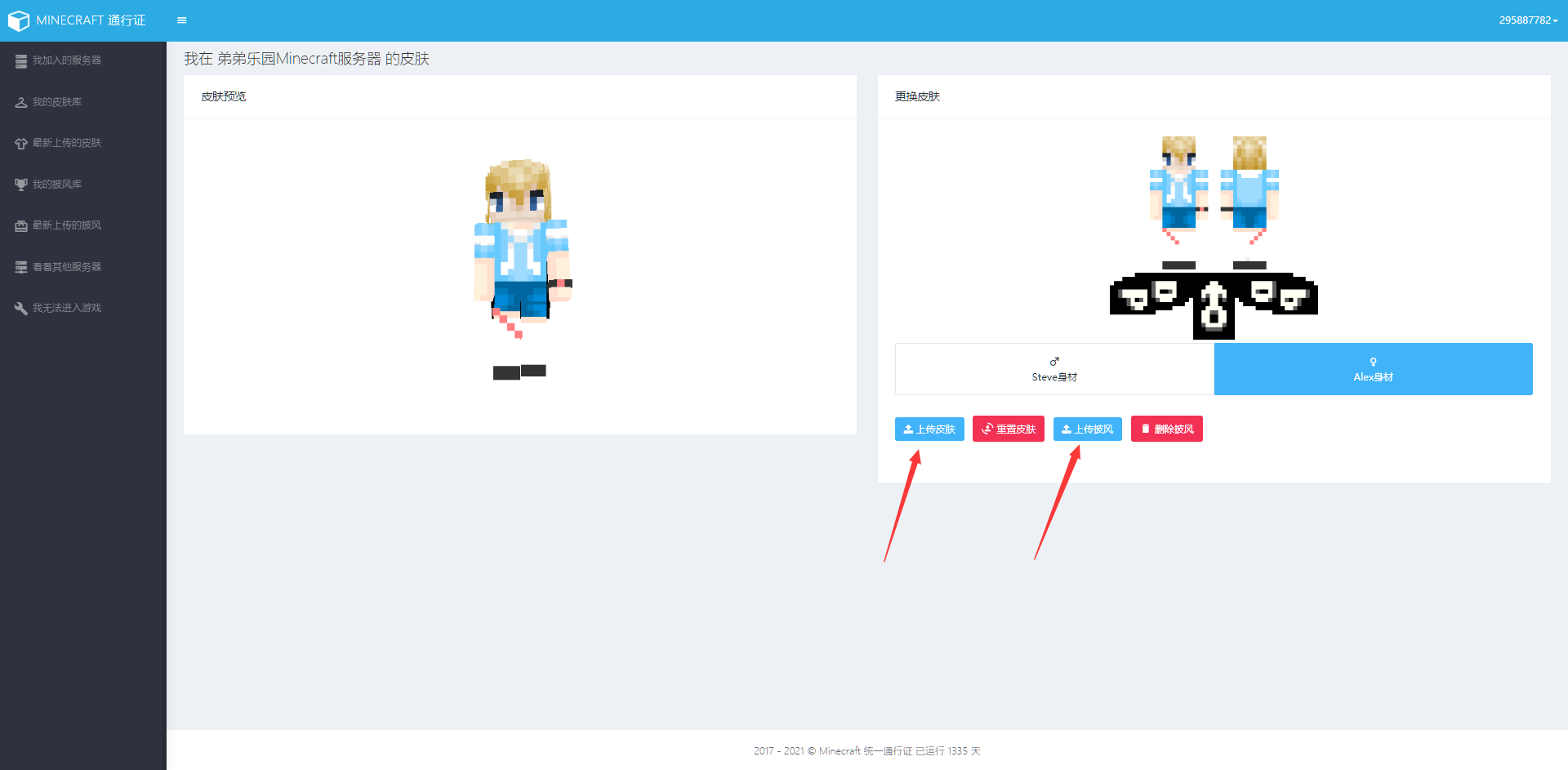Click the 上传披风 upload cape button
The height and width of the screenshot is (770, 1568).
tap(1088, 430)
